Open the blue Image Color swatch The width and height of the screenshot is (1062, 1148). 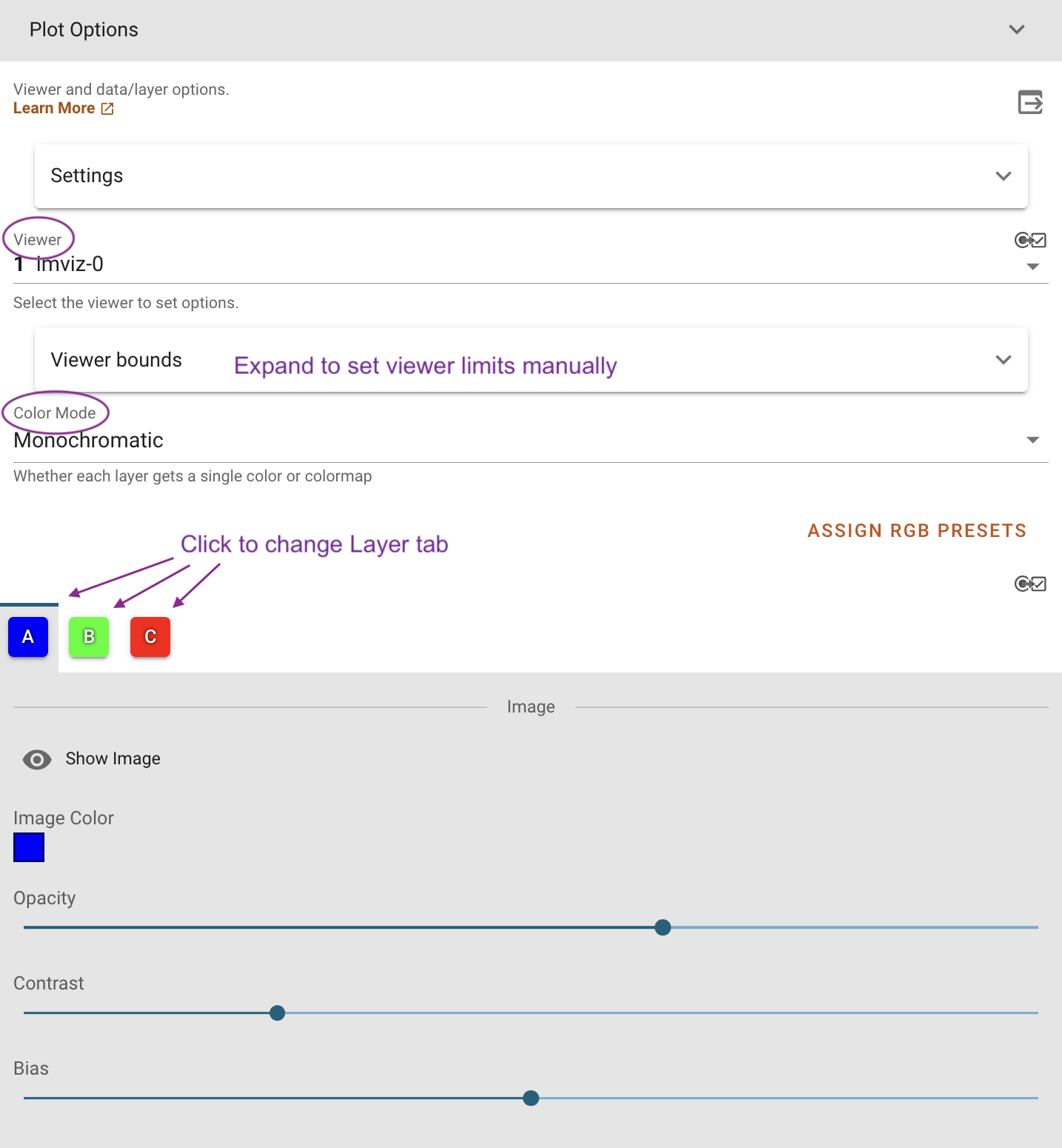click(x=28, y=847)
